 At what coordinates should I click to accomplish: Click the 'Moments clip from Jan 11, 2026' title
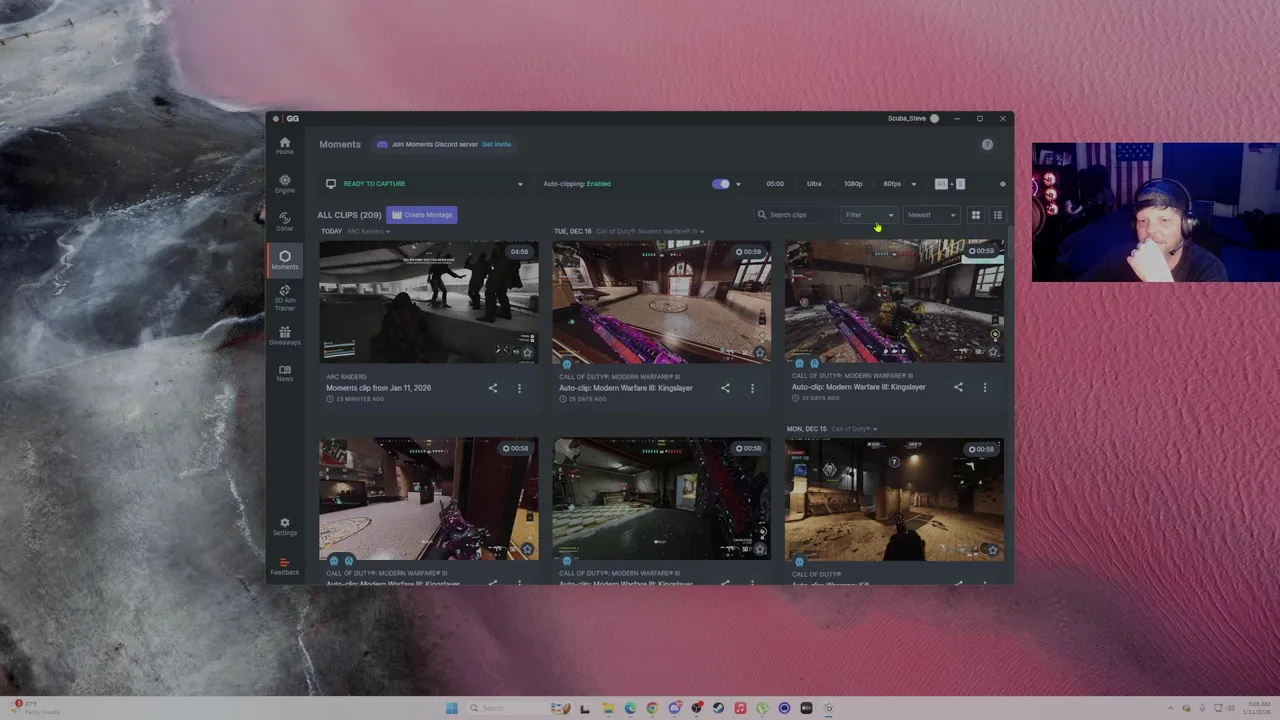378,388
